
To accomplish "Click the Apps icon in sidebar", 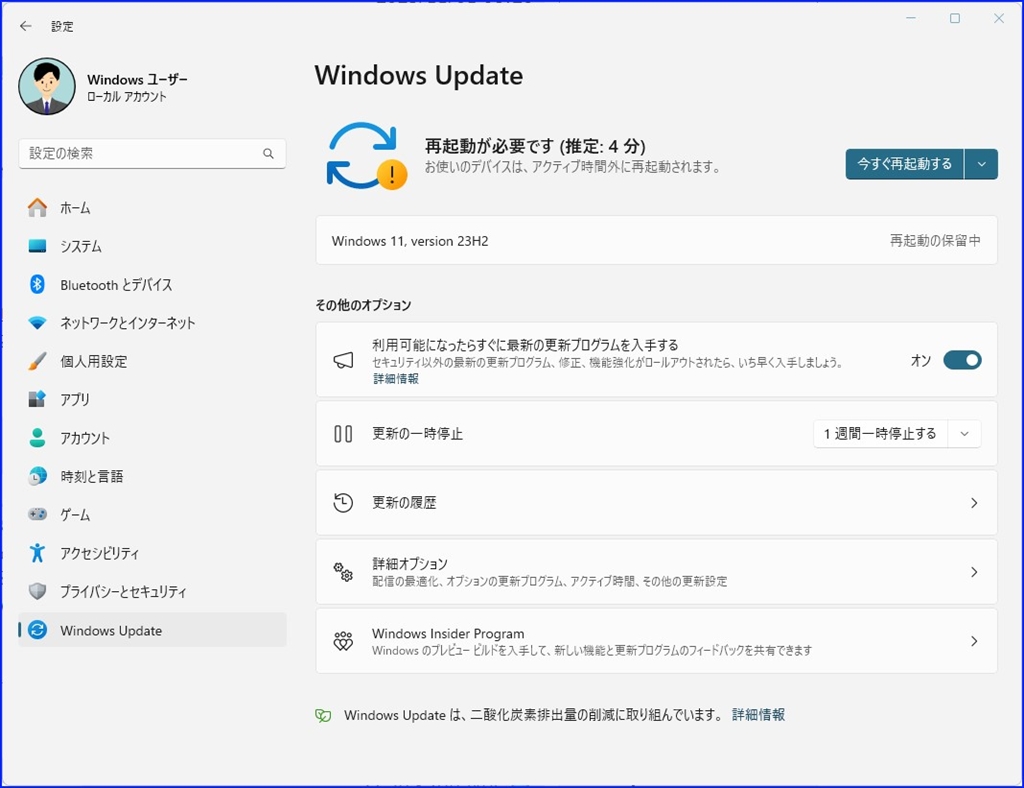I will click(37, 399).
